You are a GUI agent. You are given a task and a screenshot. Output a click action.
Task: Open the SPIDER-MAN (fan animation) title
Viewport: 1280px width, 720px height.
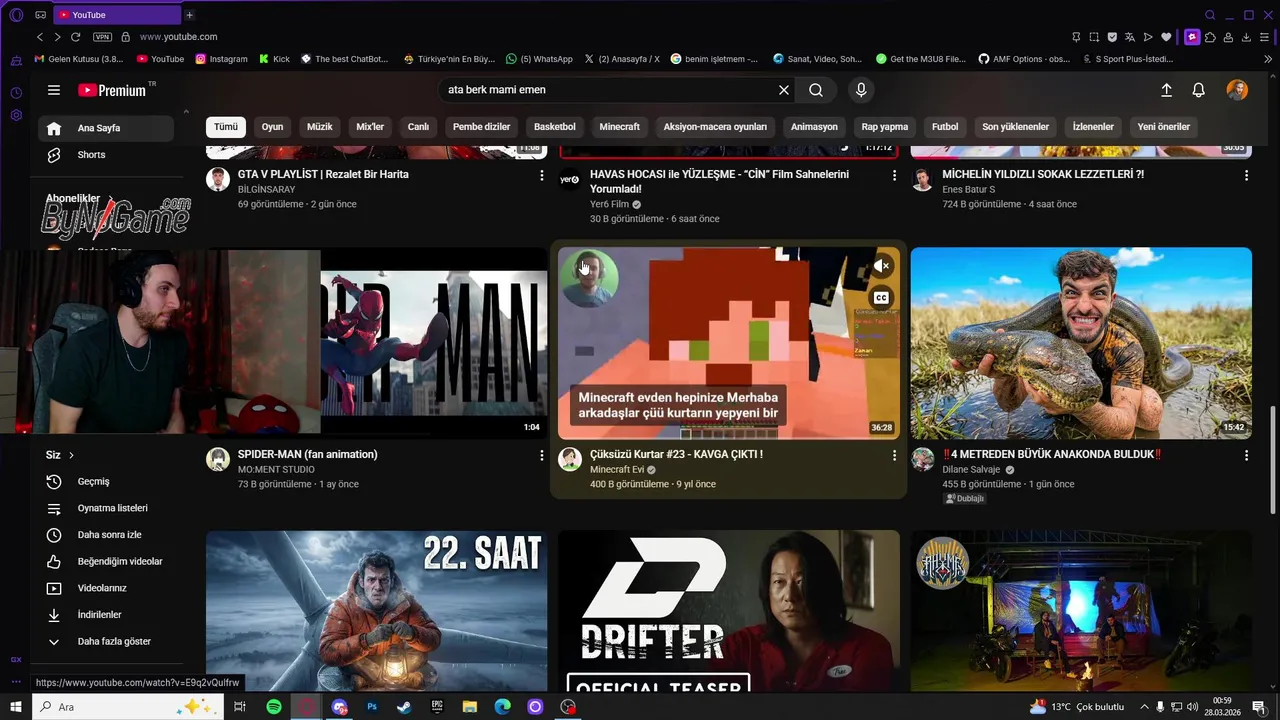[x=308, y=454]
